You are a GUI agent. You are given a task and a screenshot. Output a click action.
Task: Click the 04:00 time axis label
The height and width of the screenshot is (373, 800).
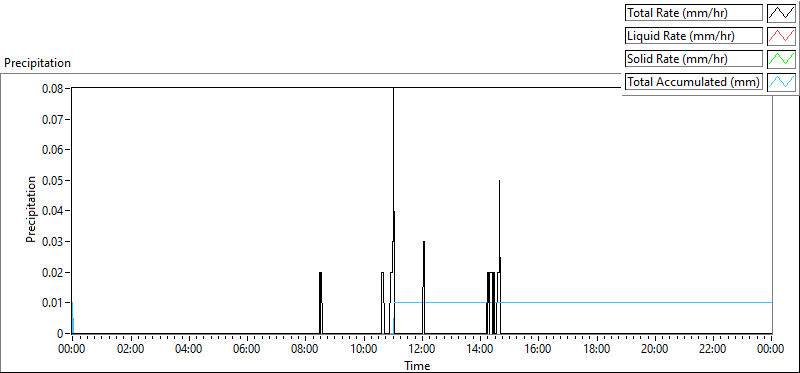coord(189,349)
